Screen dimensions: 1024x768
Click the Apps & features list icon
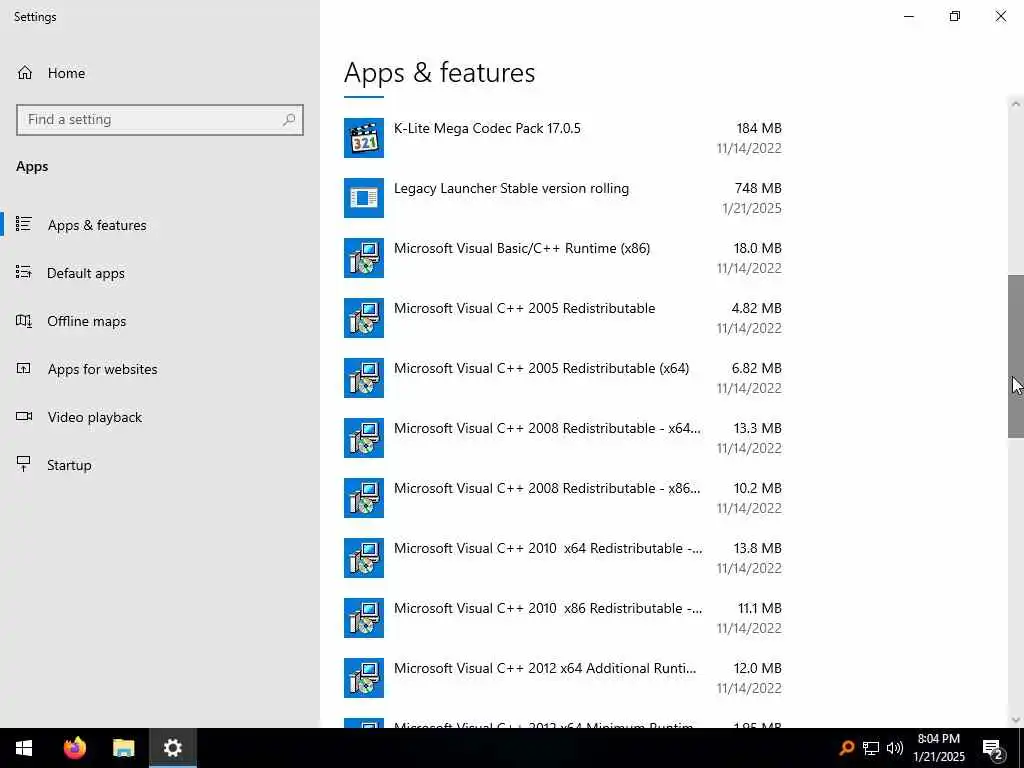click(24, 224)
